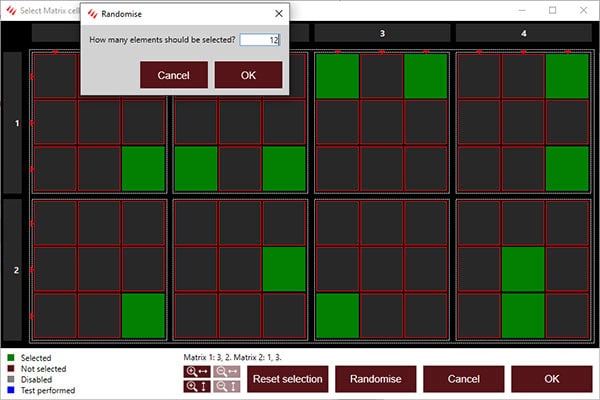Click Cancel in the bottom button bar
This screenshot has height=400, width=600.
point(463,379)
